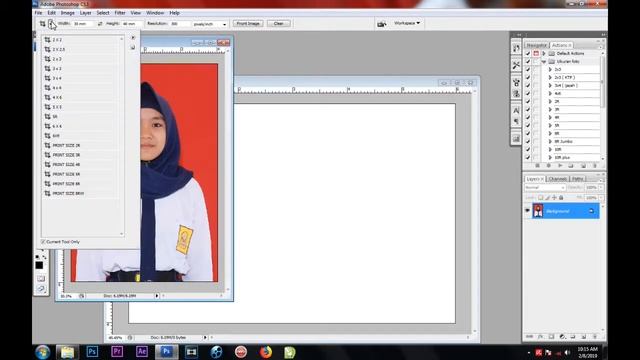Click the Resolution input field
Image resolution: width=640 pixels, height=360 pixels.
pos(180,24)
